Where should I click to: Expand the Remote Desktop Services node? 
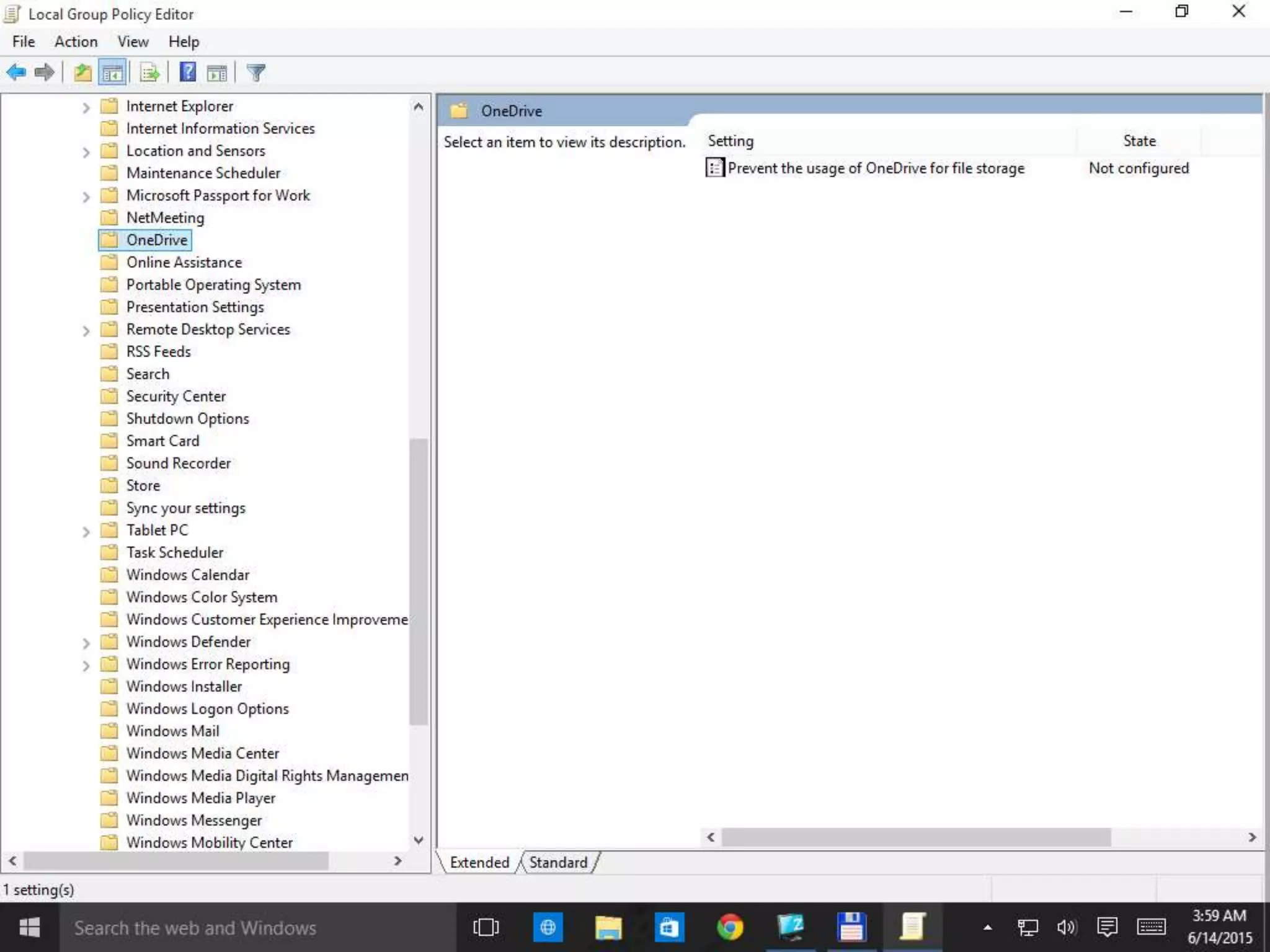86,330
